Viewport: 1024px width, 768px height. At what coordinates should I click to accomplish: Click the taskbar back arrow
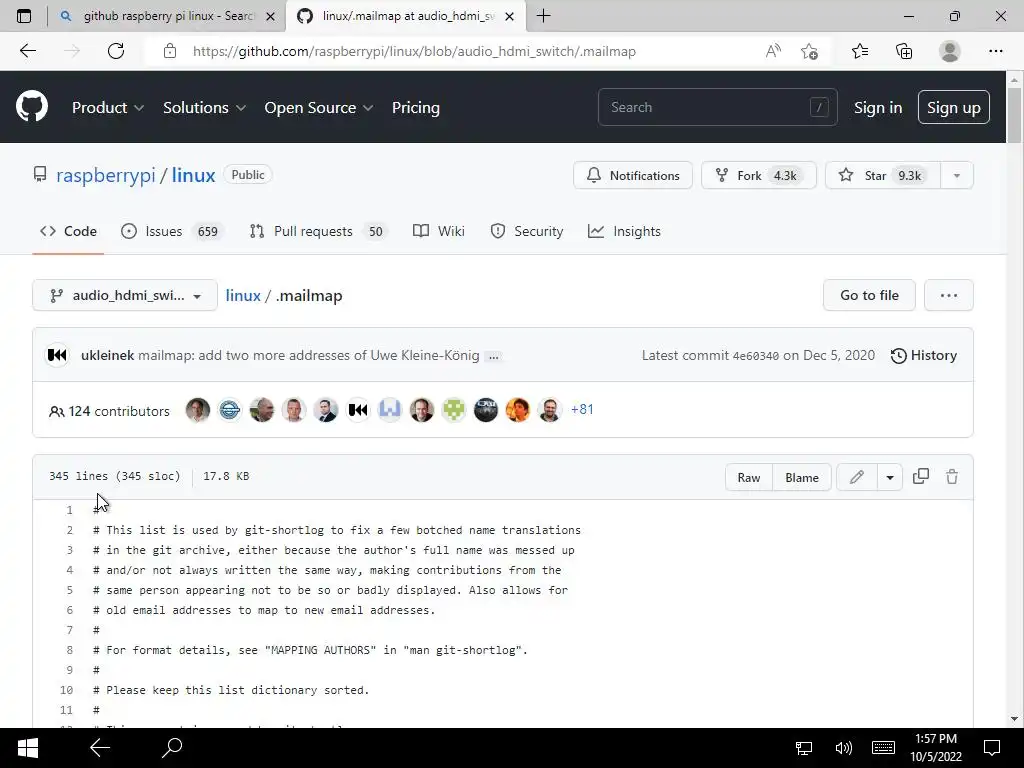coord(100,748)
